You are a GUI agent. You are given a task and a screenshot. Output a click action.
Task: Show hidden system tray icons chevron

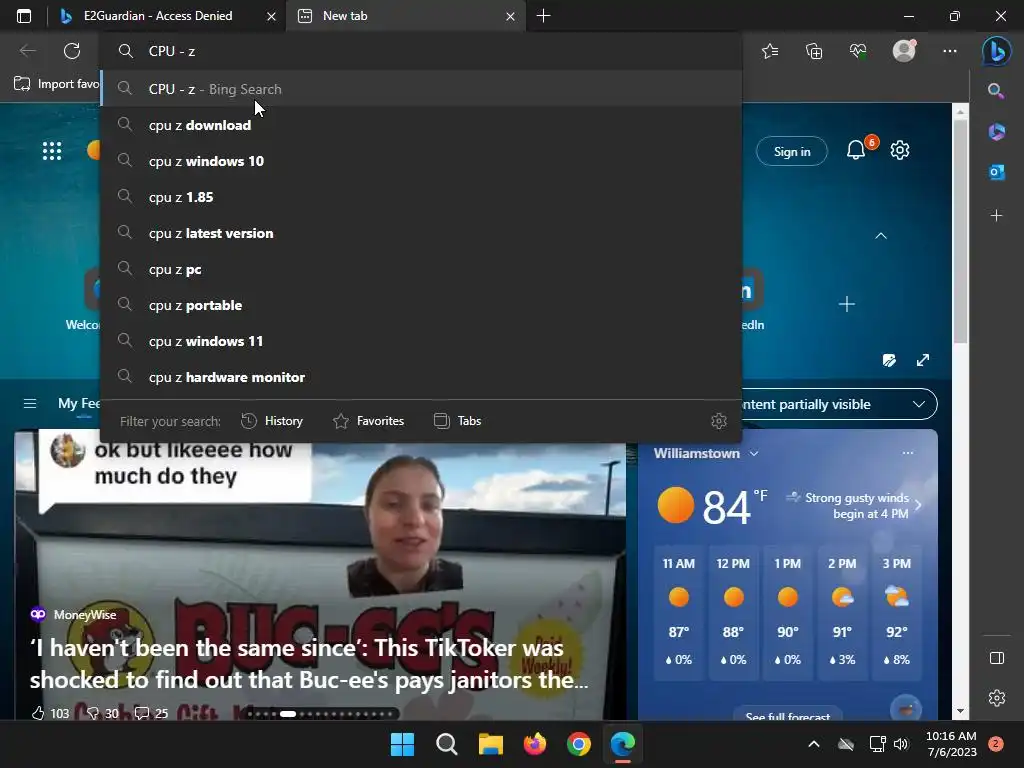pos(814,744)
